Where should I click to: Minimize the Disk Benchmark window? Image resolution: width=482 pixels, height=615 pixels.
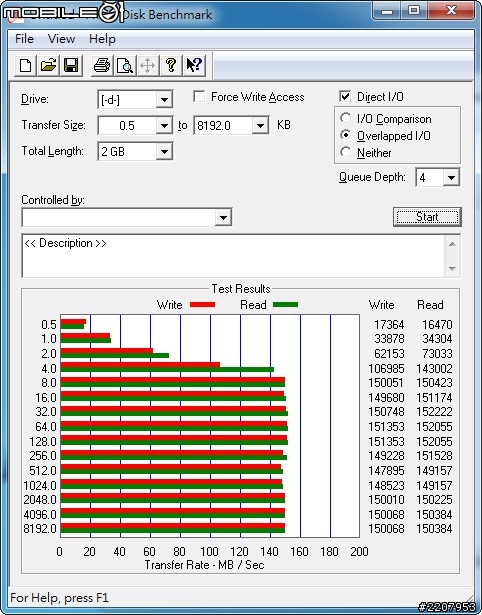(x=387, y=10)
